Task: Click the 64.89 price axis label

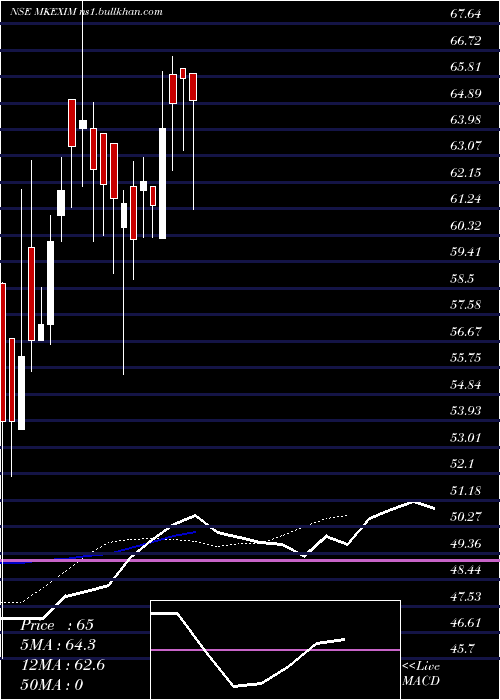Action: (466, 93)
